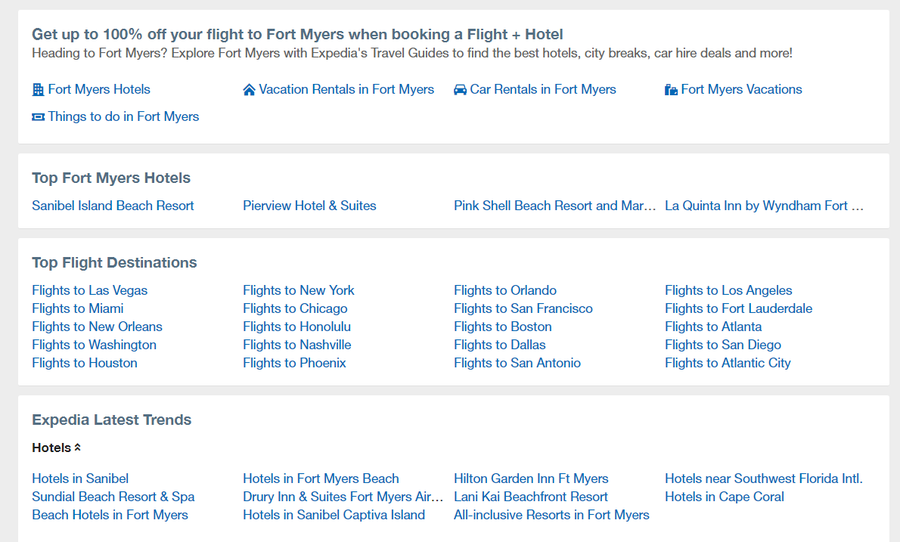Click the ticket icon for Things to do
The height and width of the screenshot is (542, 900).
[x=38, y=117]
